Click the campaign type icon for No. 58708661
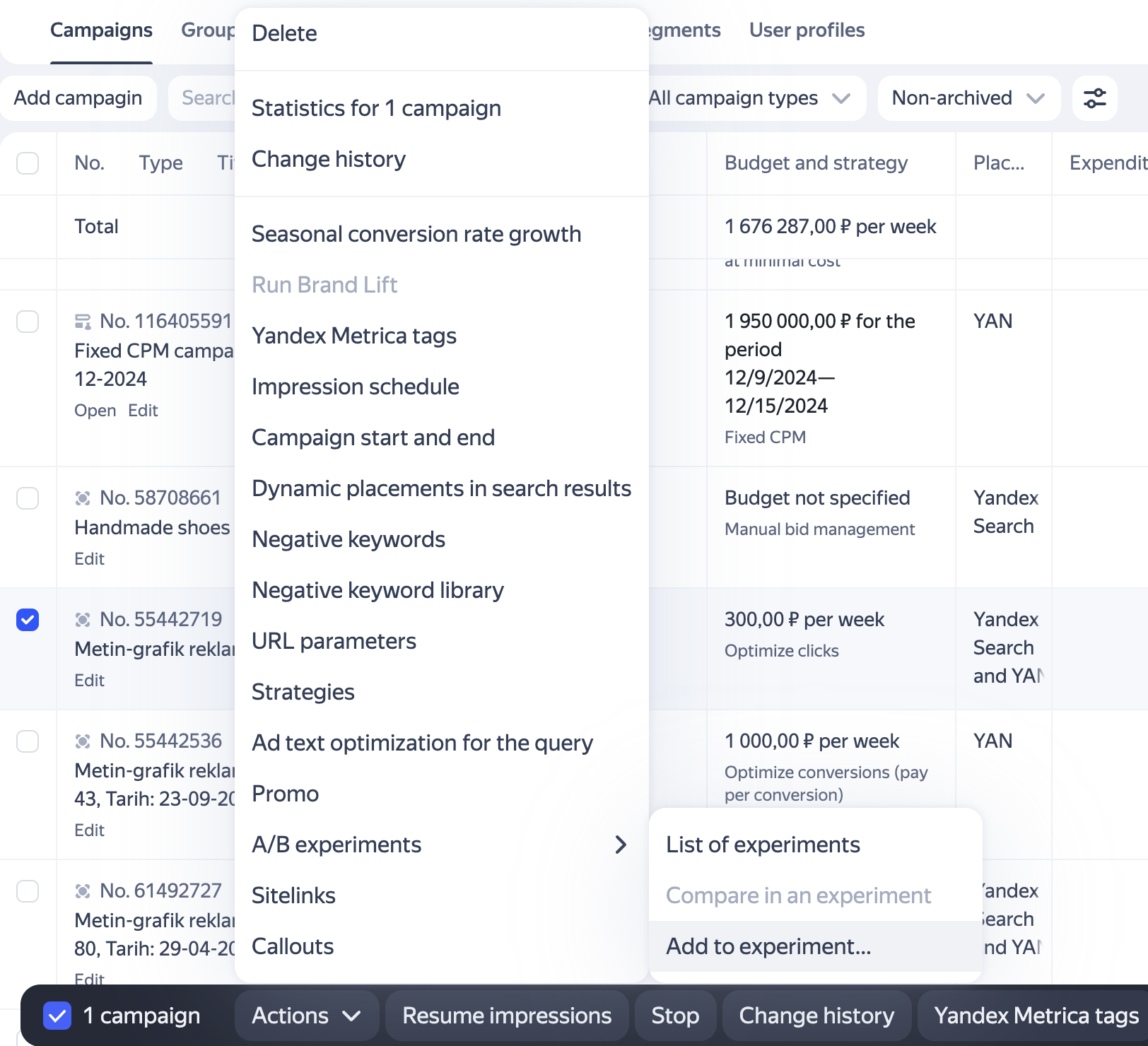Image resolution: width=1148 pixels, height=1046 pixels. pos(83,499)
